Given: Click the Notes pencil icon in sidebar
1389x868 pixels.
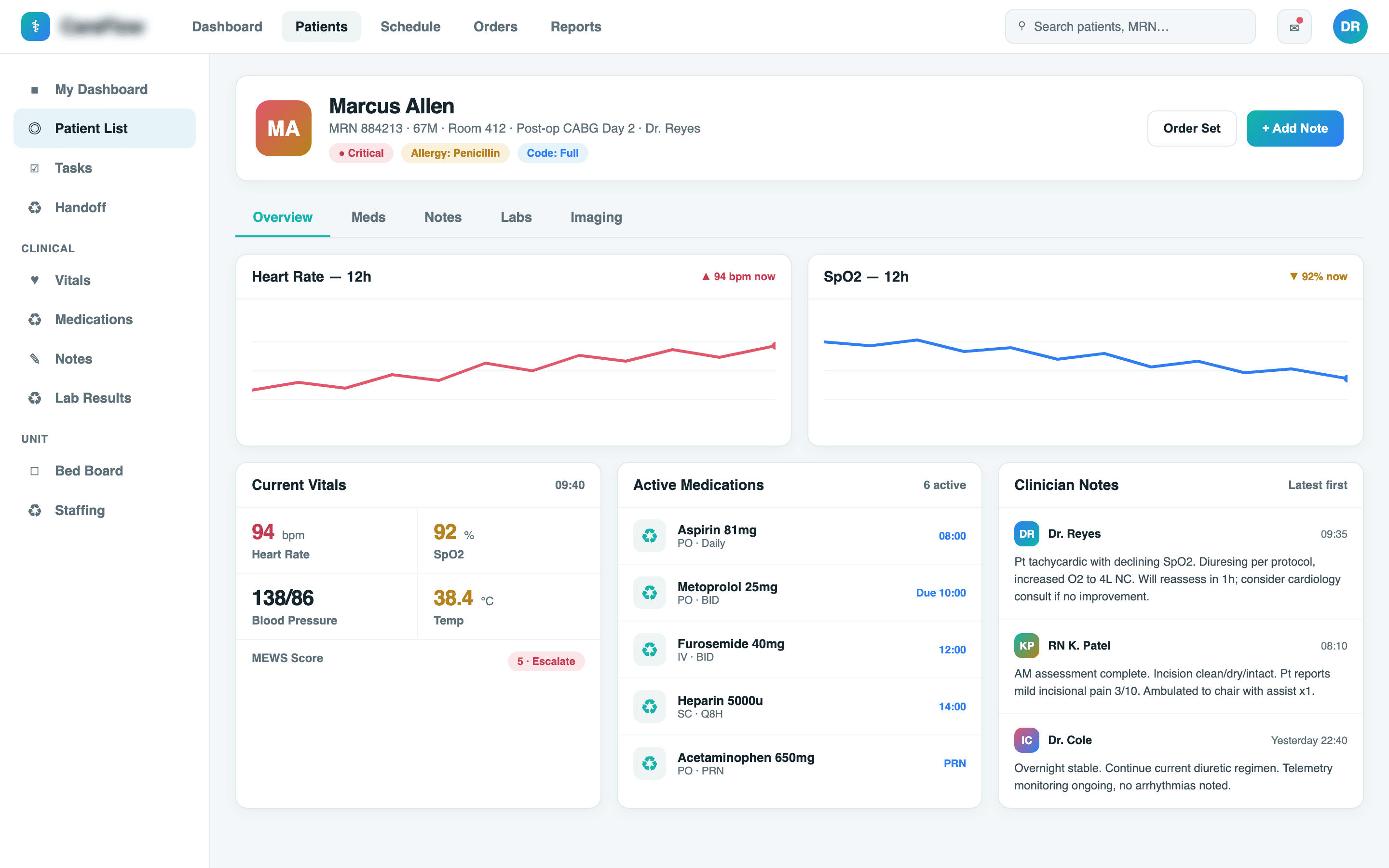Looking at the screenshot, I should click(x=35, y=359).
